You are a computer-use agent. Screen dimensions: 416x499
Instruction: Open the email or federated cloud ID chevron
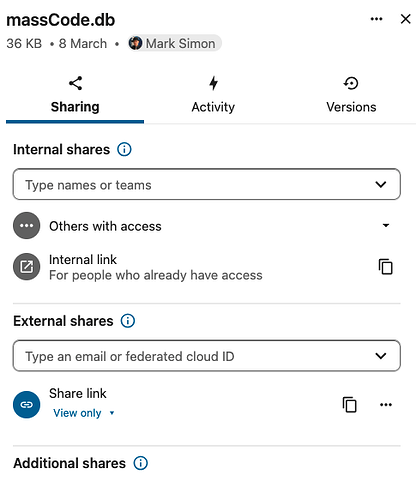(x=381, y=356)
